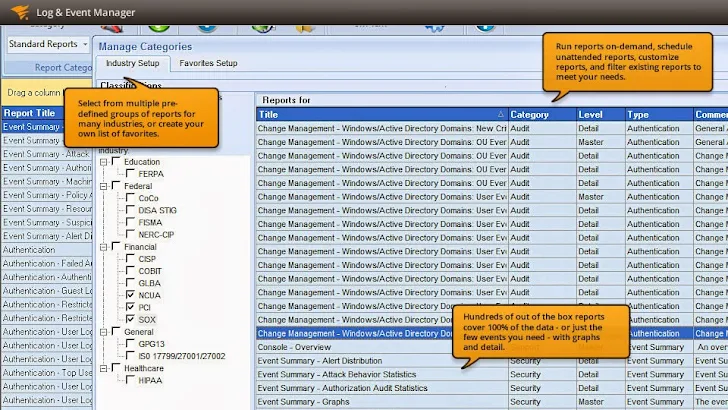Image resolution: width=728 pixels, height=410 pixels.
Task: Tick the NERC-CIP checkbox
Action: [130, 234]
